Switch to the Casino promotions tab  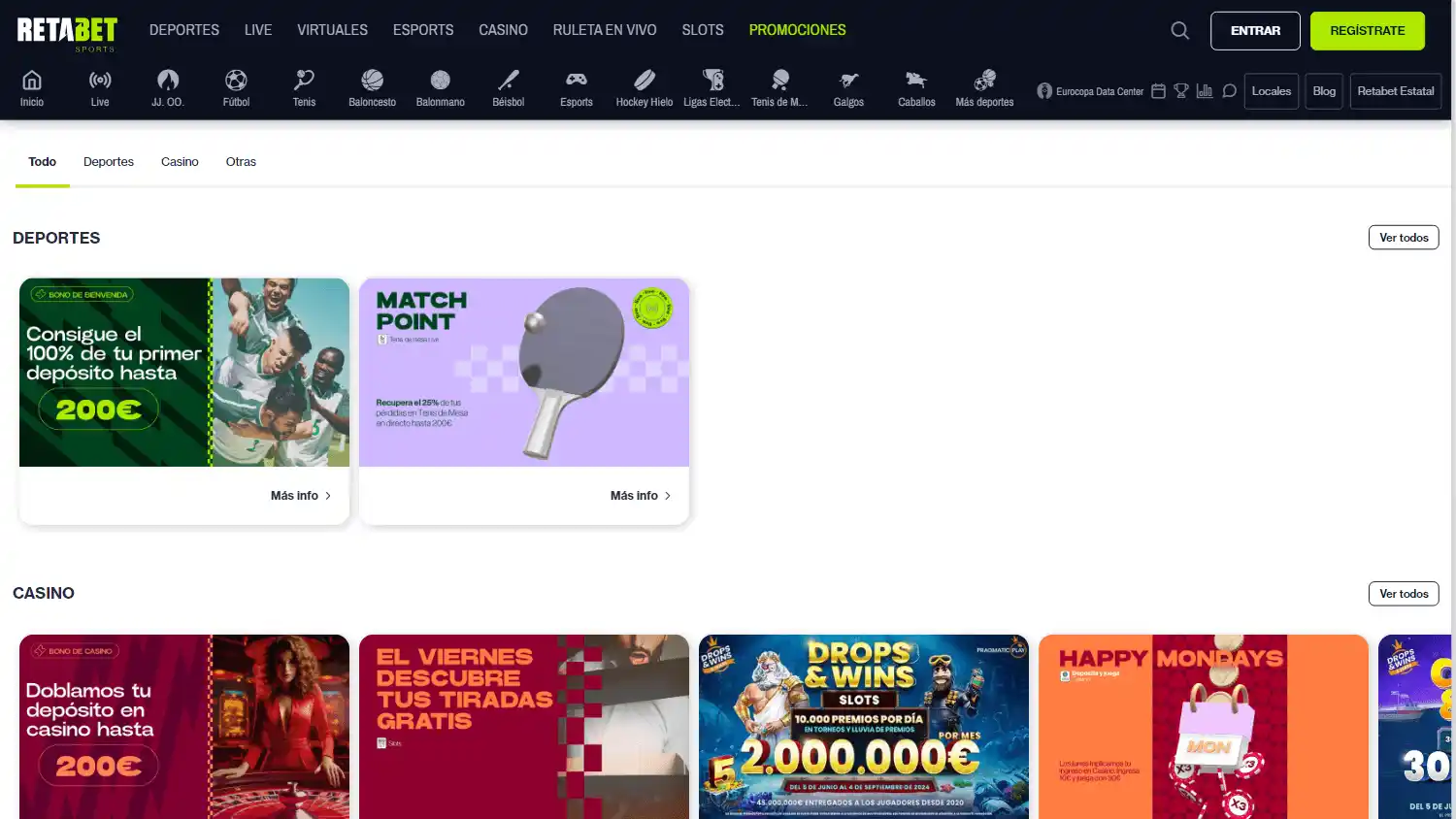click(180, 162)
